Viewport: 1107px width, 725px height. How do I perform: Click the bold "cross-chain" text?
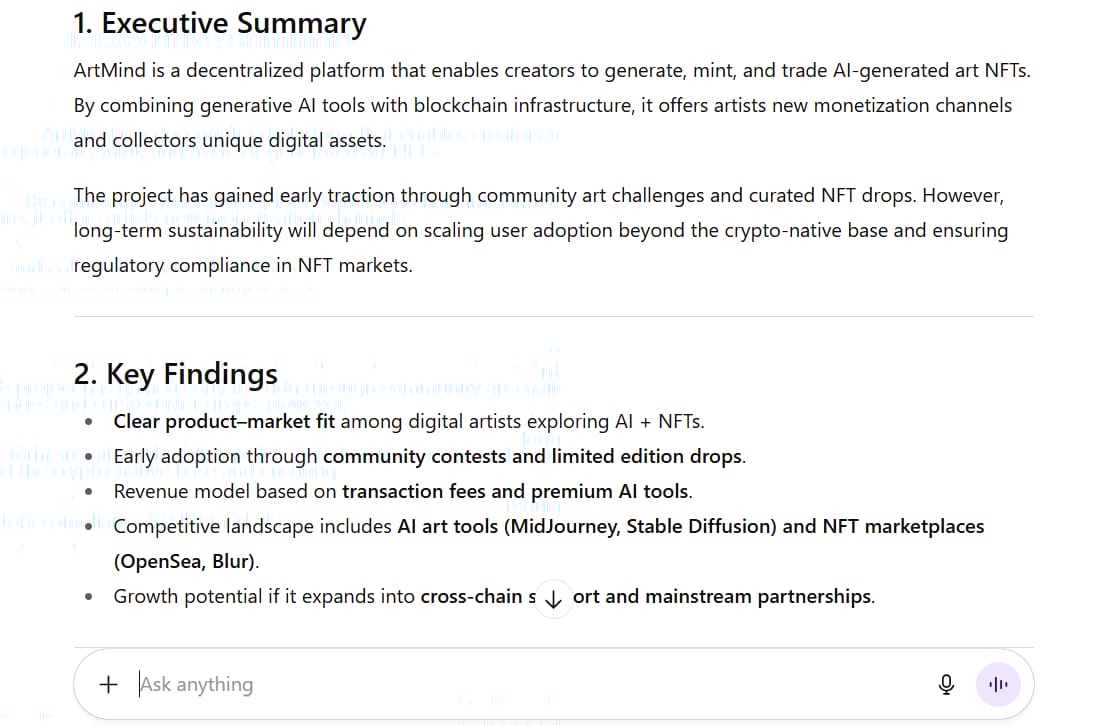pyautogui.click(x=472, y=596)
